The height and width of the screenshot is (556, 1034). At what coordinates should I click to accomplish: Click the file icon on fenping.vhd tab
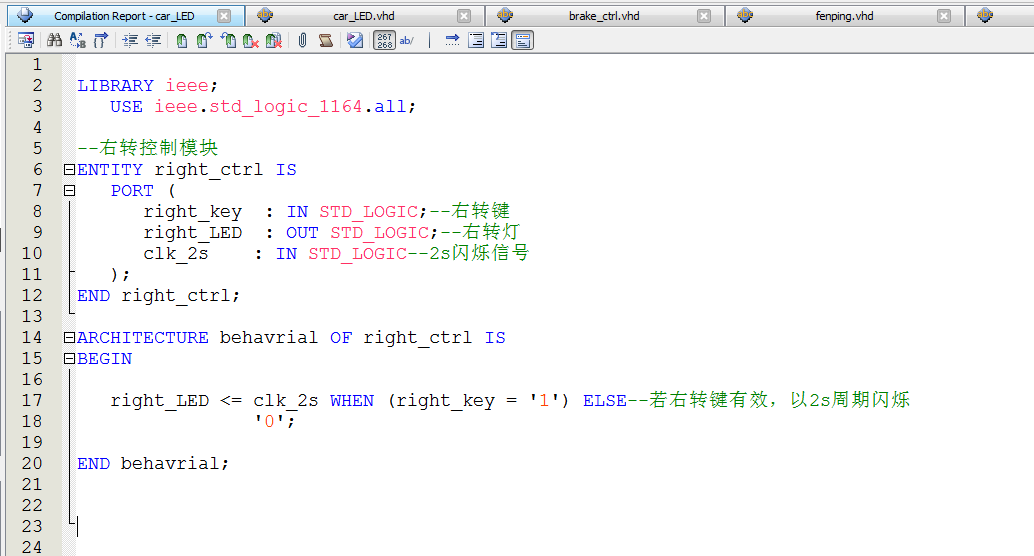pyautogui.click(x=745, y=15)
